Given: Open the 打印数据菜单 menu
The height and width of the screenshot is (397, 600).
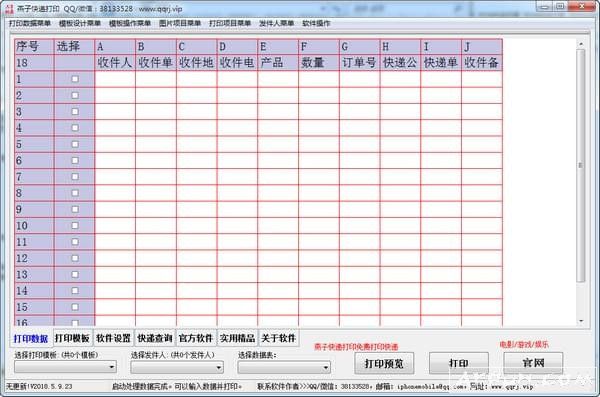Looking at the screenshot, I should 30,23.
